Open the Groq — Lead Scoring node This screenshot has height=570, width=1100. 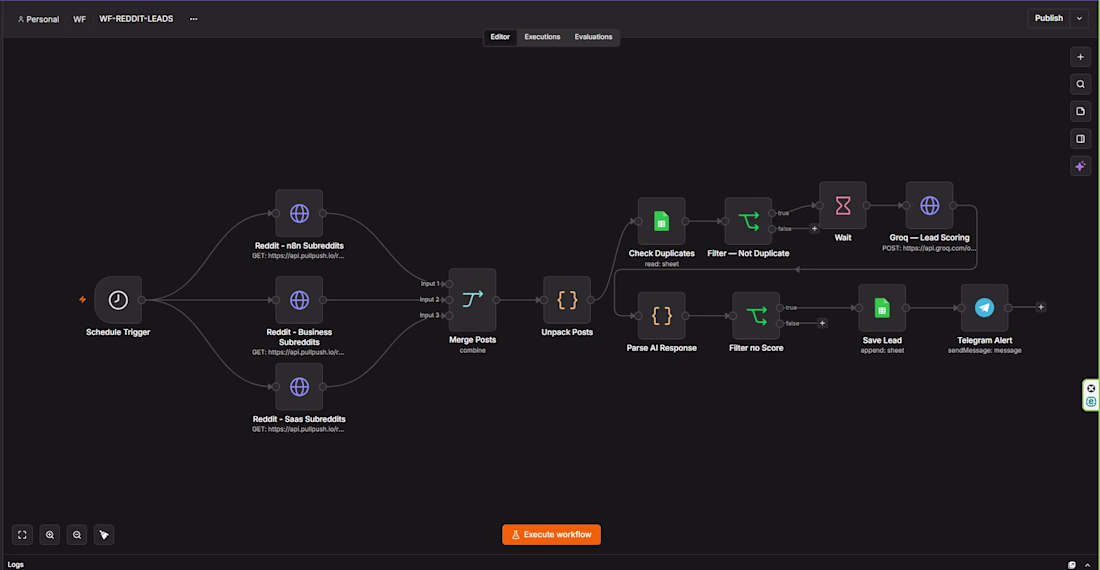point(930,205)
